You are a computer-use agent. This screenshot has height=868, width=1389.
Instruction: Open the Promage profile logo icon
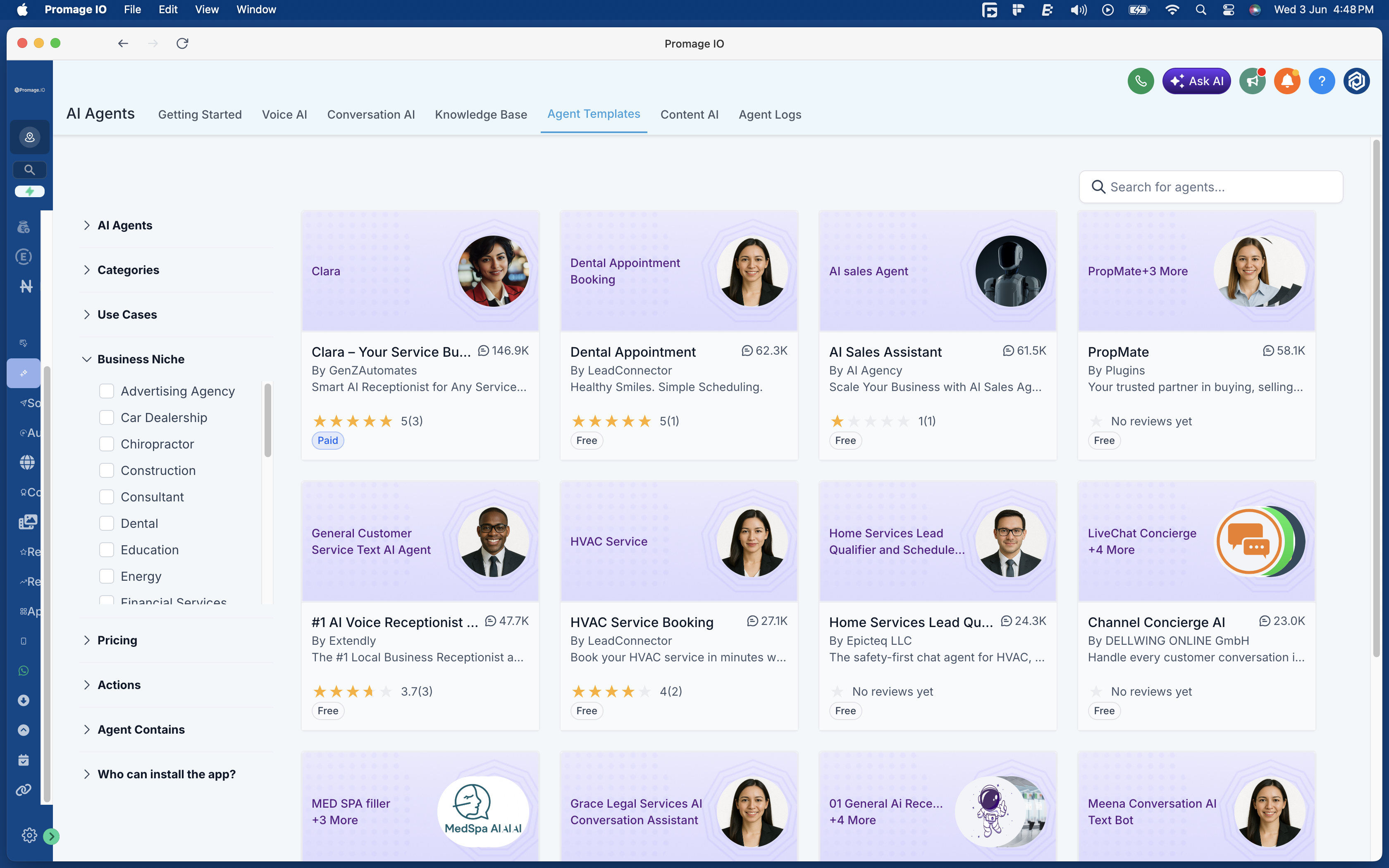tap(1356, 81)
